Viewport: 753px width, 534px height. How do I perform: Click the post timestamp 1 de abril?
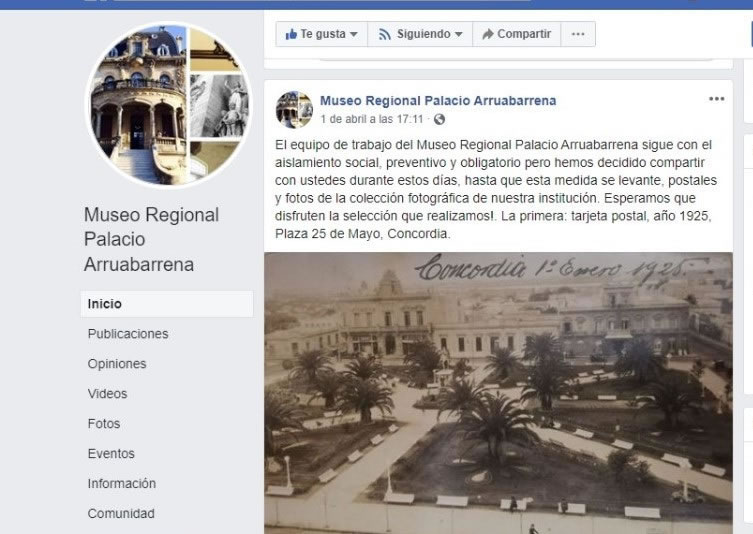tap(372, 119)
